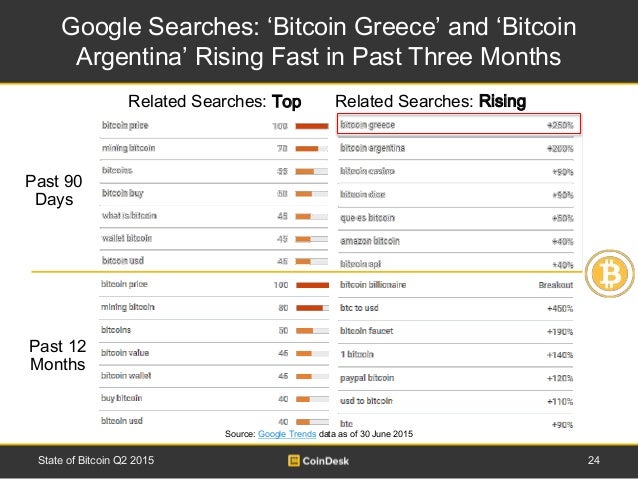Open the 'bitcoin argentina' related search

(x=372, y=148)
